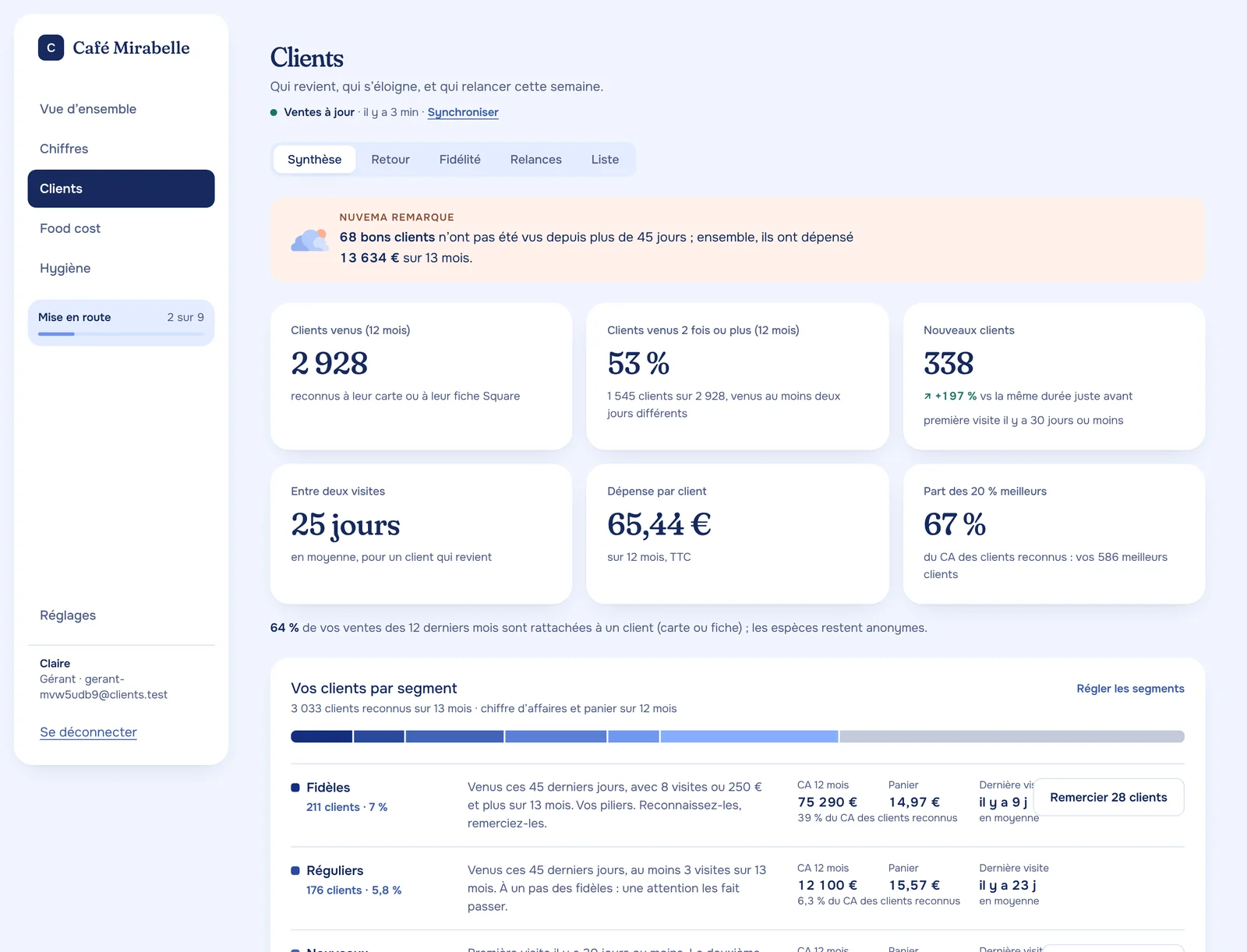1247x952 pixels.
Task: Open the Fidélité tab
Action: [460, 160]
